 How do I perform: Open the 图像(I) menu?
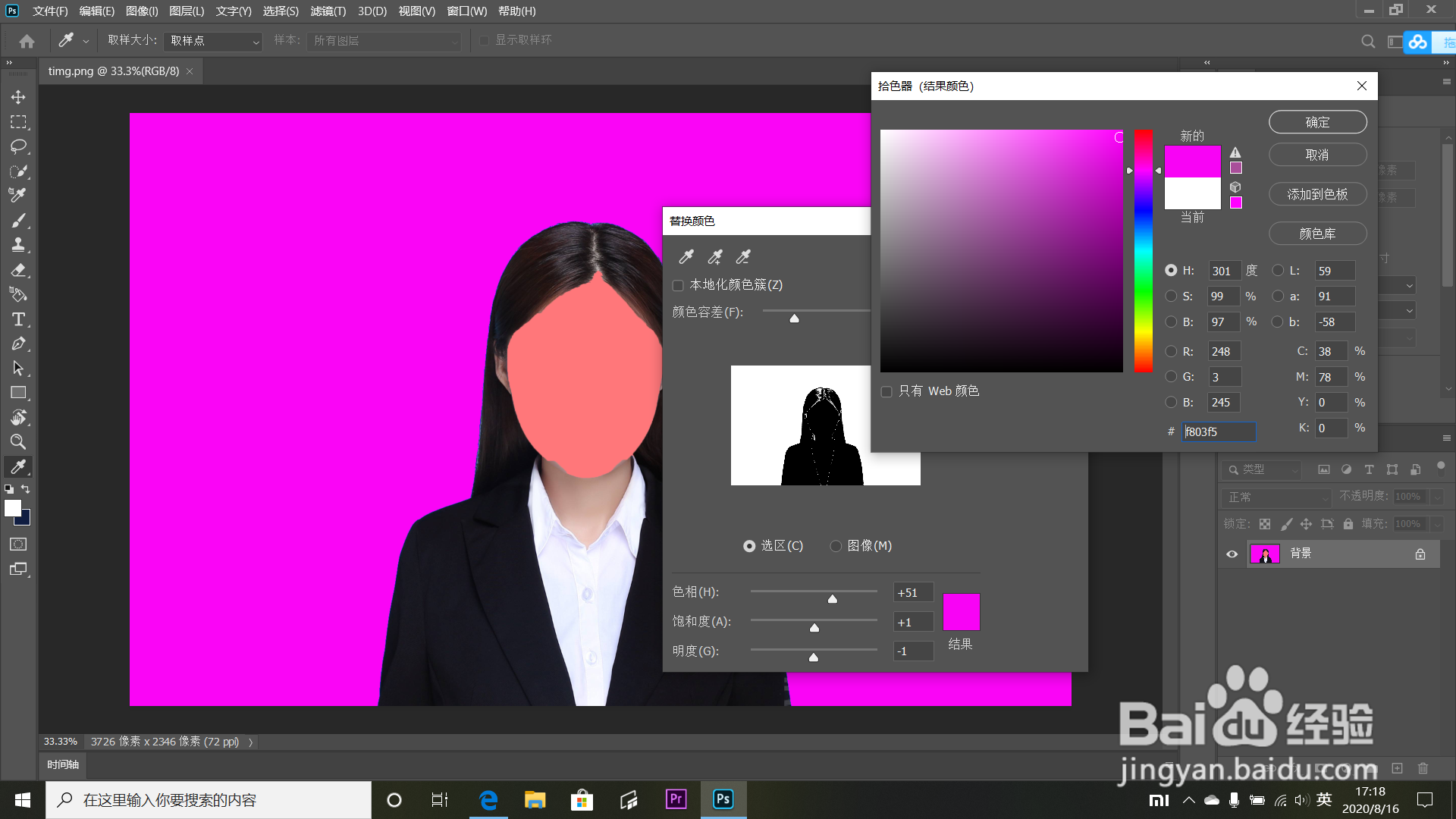[x=142, y=11]
